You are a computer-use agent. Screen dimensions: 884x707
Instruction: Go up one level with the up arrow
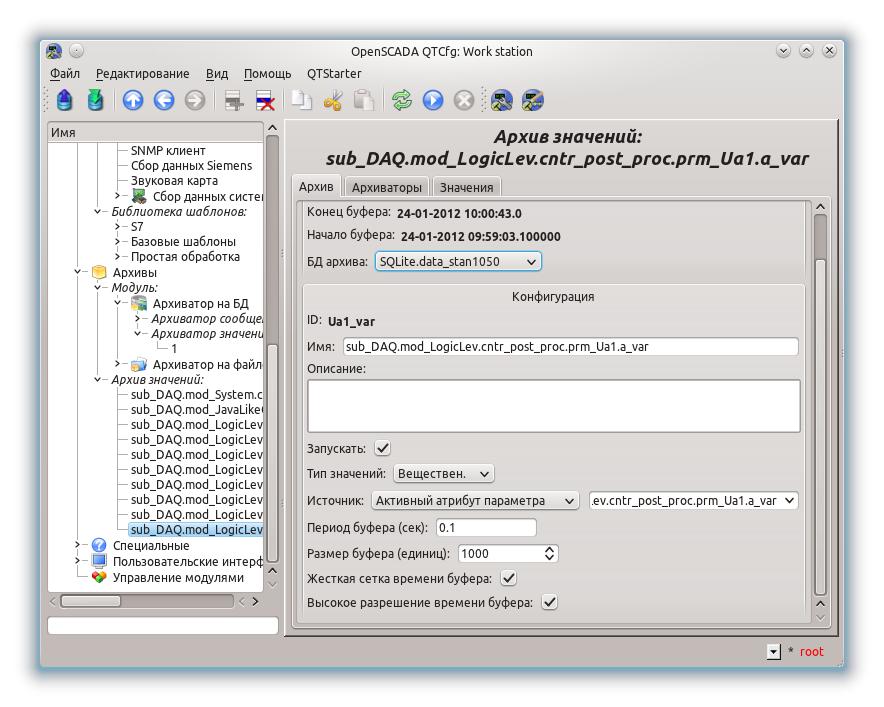point(133,100)
